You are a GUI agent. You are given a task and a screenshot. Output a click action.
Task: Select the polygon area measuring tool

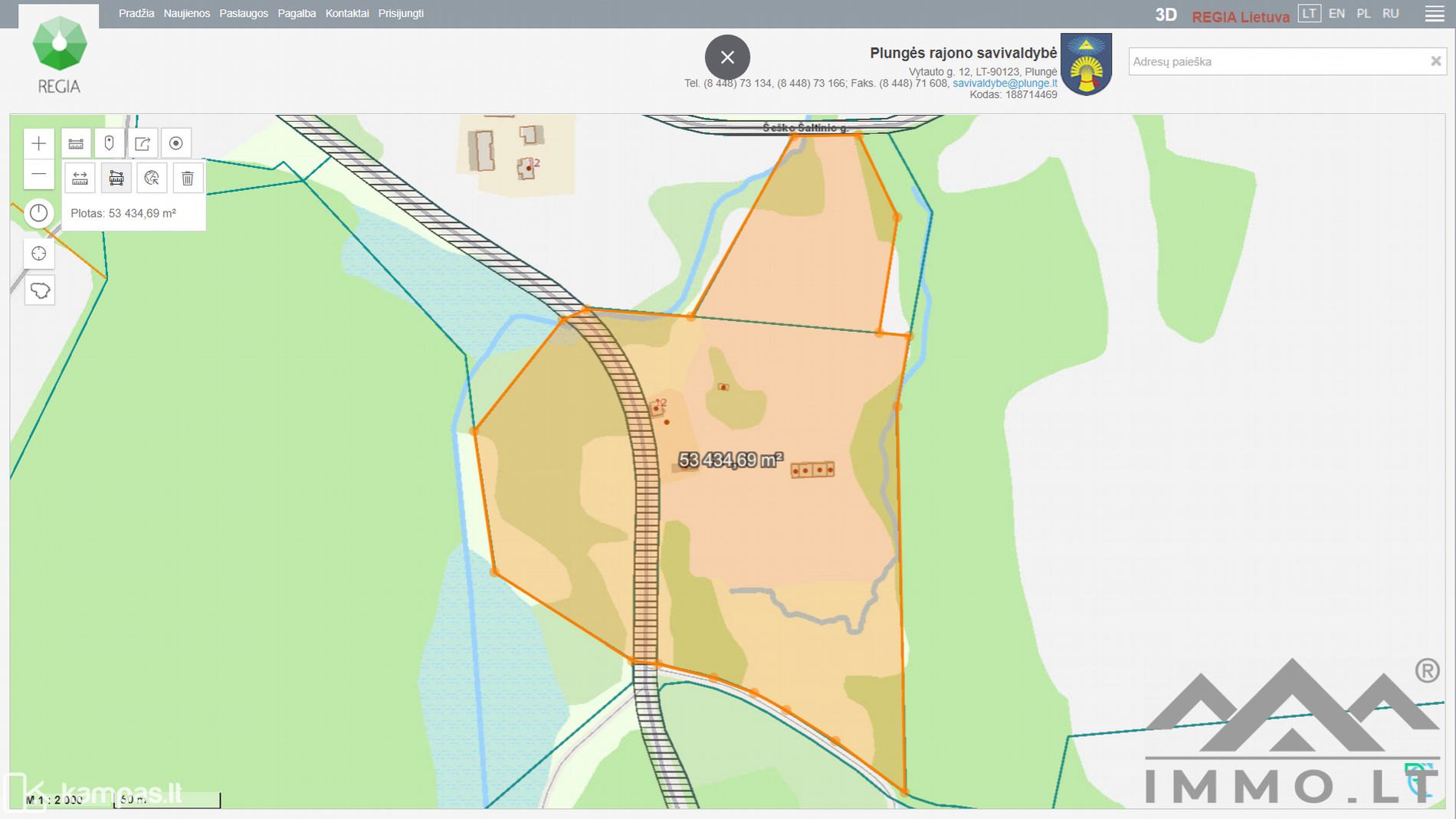click(116, 179)
